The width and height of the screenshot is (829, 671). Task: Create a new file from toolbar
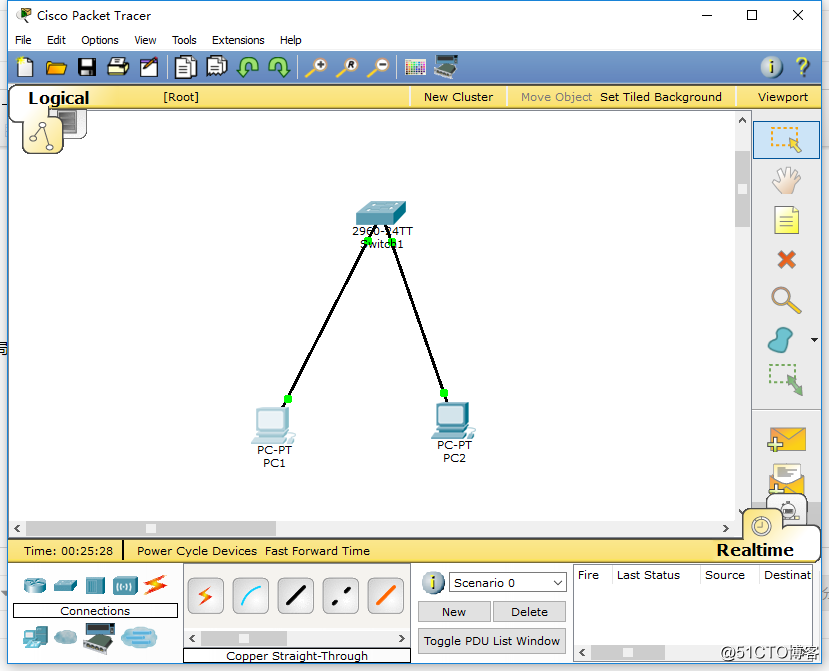pyautogui.click(x=25, y=67)
